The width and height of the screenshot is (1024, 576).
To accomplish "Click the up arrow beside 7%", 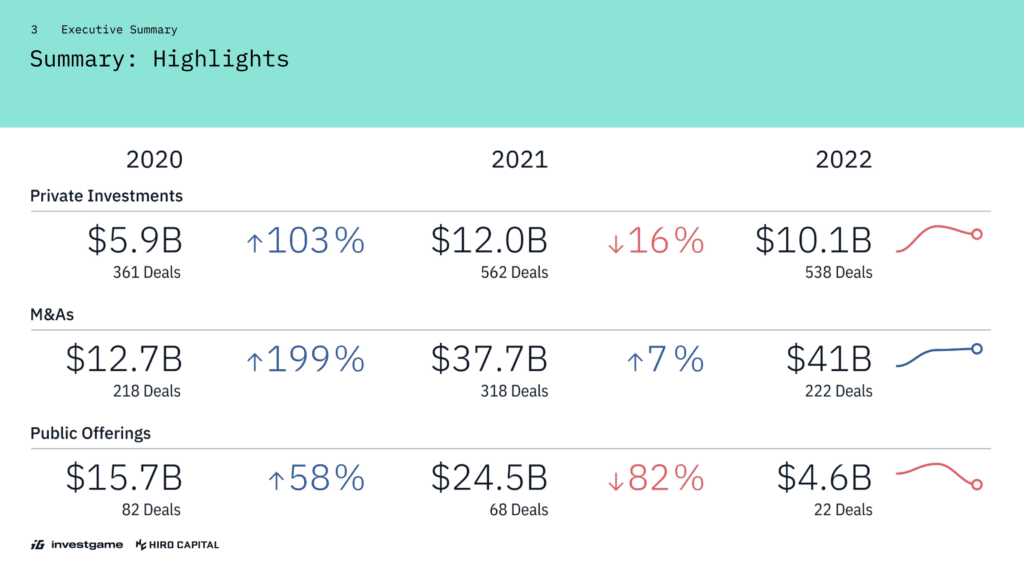I will (x=634, y=361).
